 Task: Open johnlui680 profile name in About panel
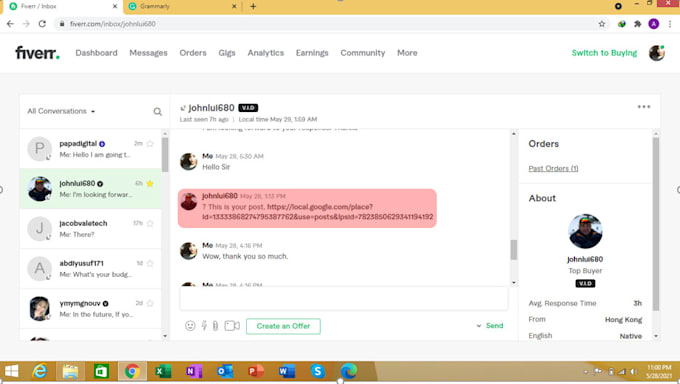pos(585,259)
